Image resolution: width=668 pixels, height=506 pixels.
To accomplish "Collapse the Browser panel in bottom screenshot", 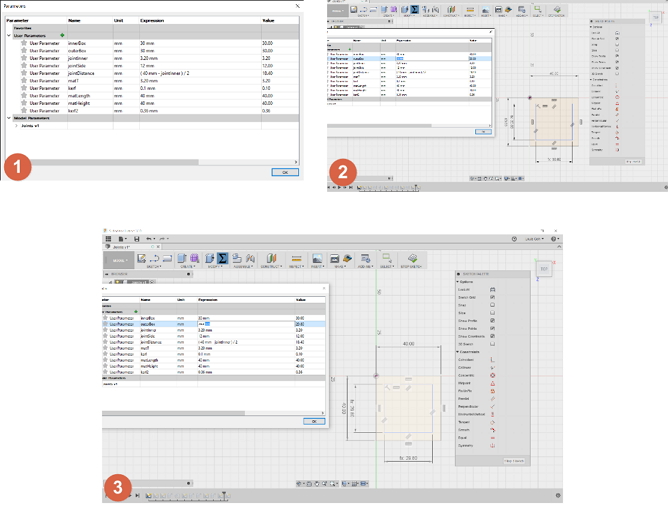I will coord(107,274).
